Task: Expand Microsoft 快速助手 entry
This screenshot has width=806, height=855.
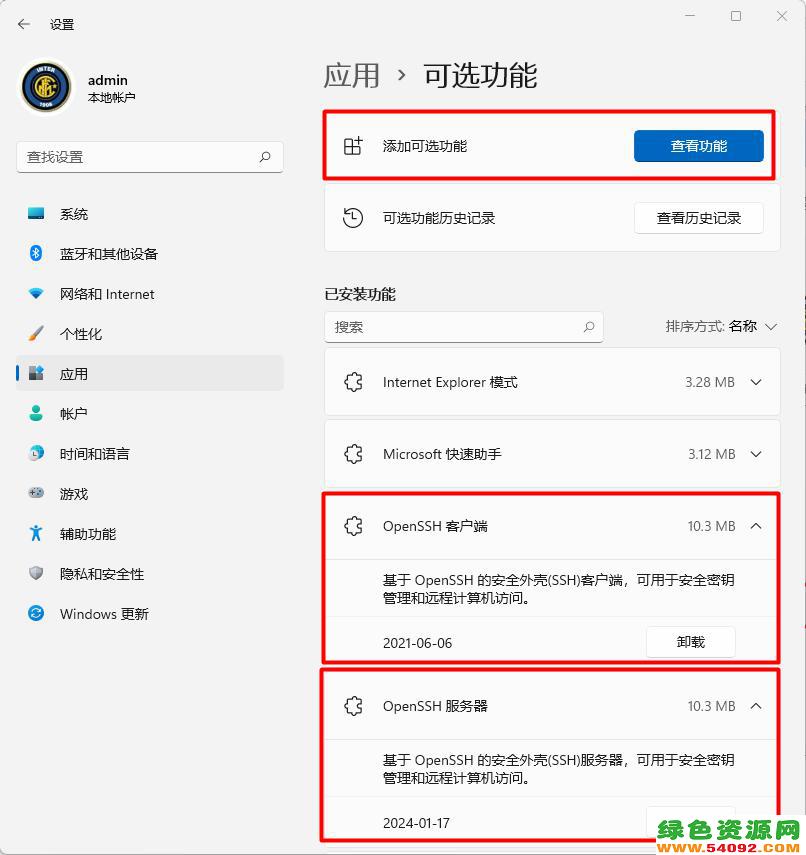Action: (756, 454)
